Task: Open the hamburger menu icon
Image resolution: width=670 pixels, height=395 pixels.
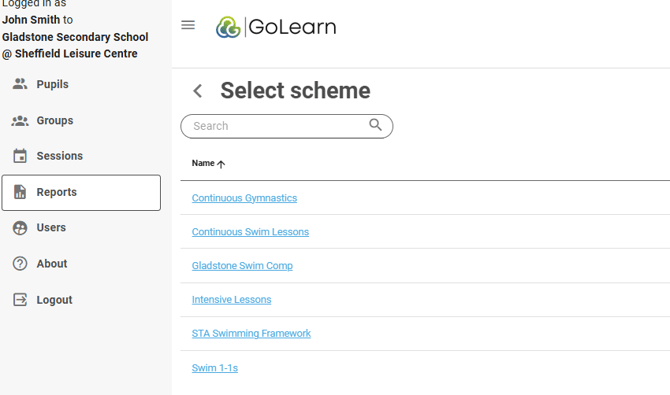Action: (x=188, y=25)
